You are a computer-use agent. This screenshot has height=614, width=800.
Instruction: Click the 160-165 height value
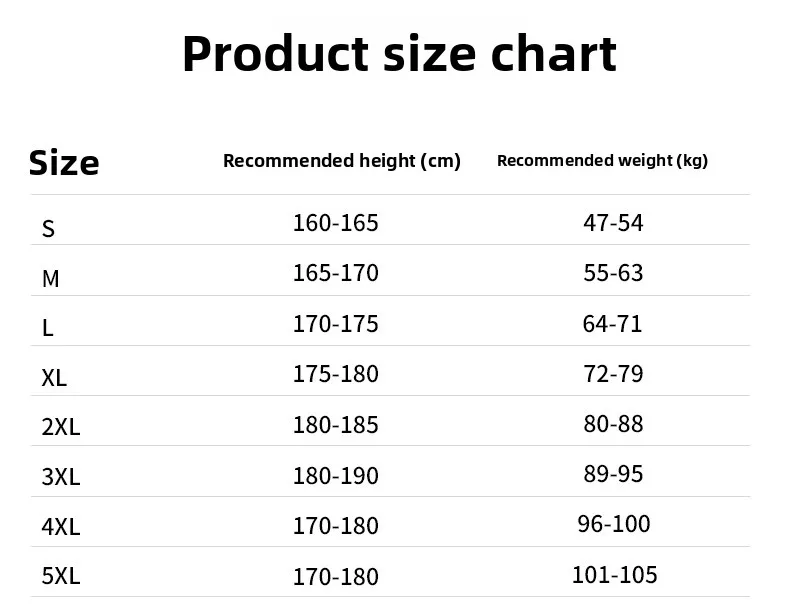pos(336,223)
